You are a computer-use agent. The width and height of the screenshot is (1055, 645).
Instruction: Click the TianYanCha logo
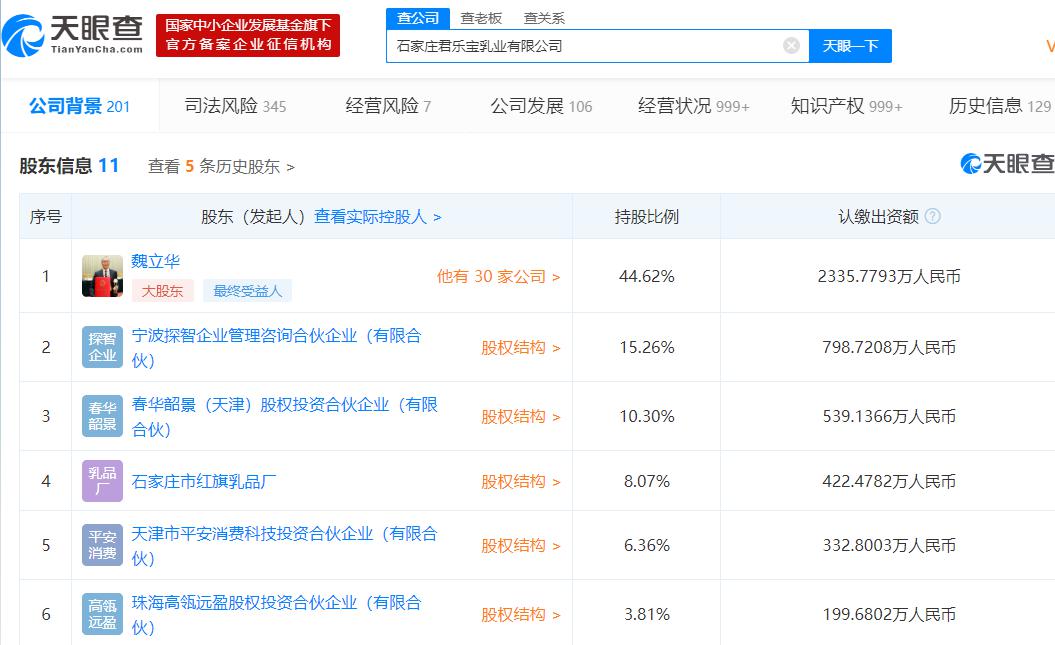73,35
